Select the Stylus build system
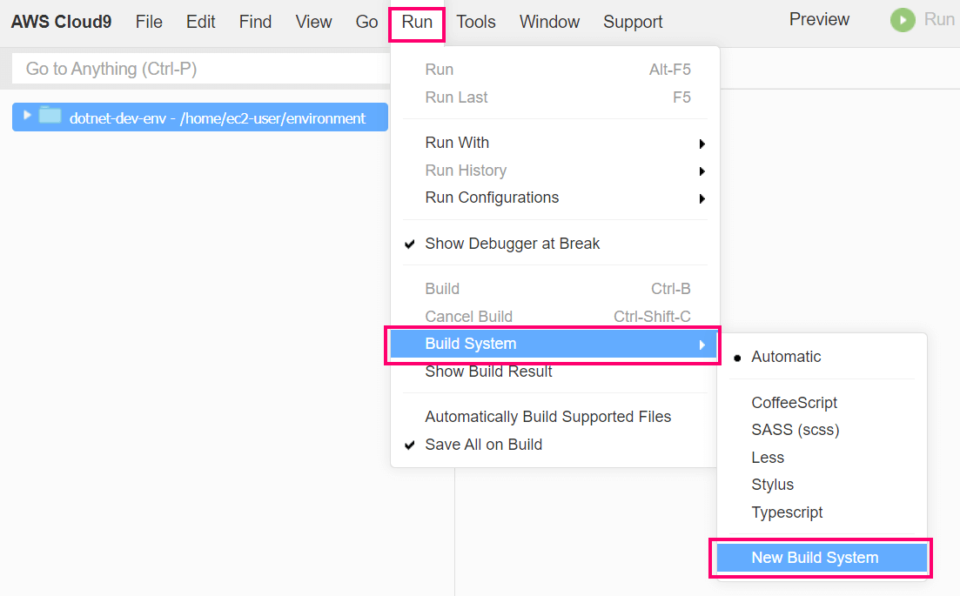This screenshot has height=596, width=960. click(772, 484)
